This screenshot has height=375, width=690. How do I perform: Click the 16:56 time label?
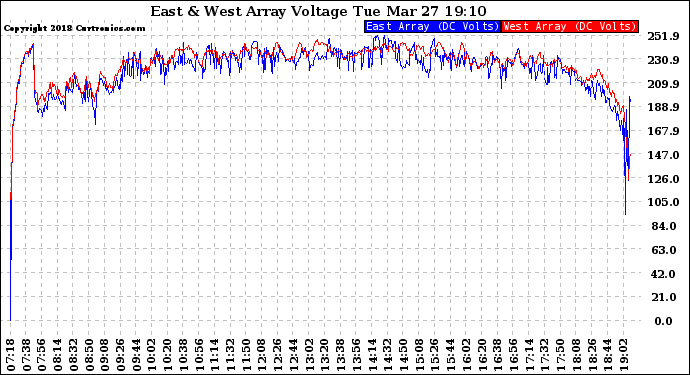tap(513, 355)
